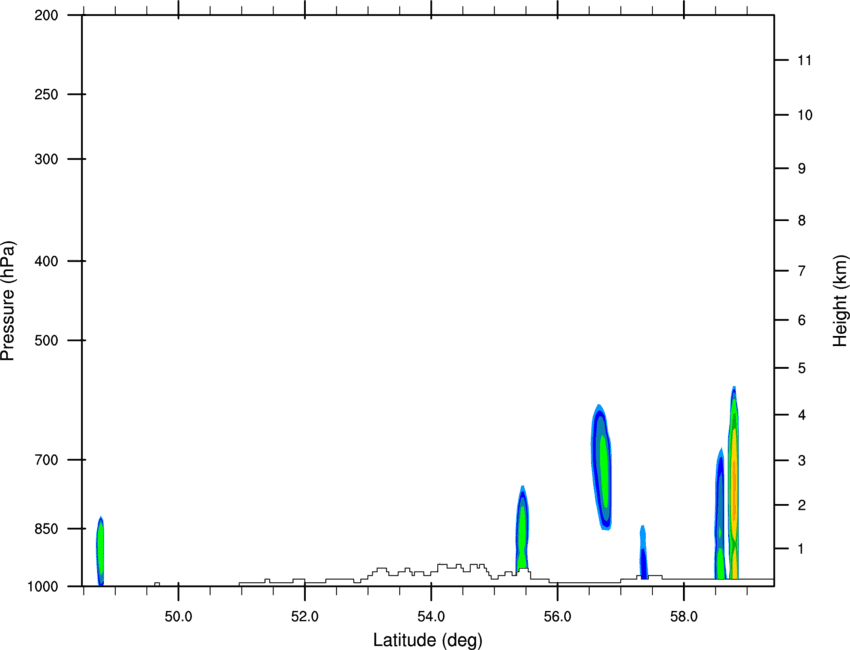This screenshot has height=650, width=850.
Task: Pick the 9 km height label
Action: pos(802,169)
